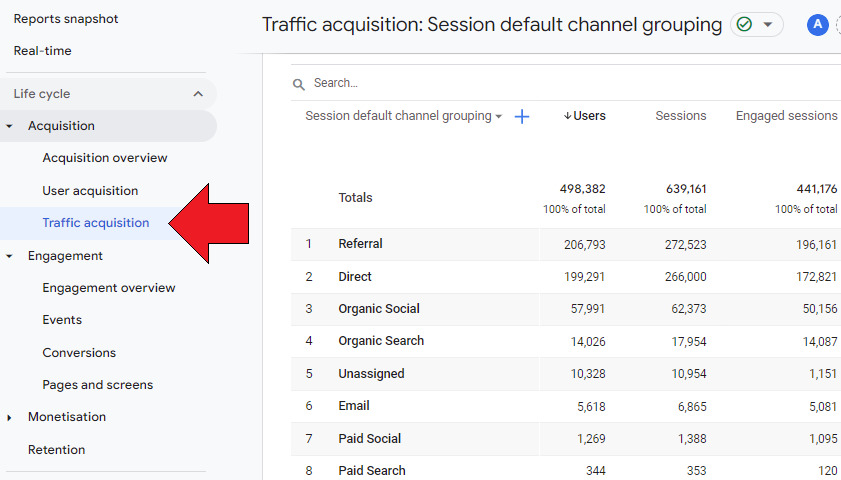
Task: Open Reports snapshot
Action: (x=66, y=19)
